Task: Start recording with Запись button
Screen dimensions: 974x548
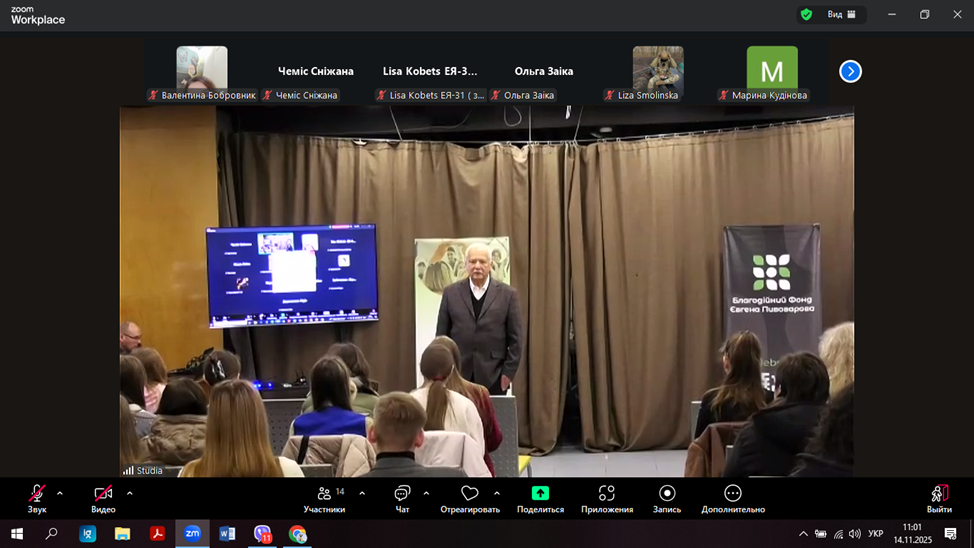Action: pyautogui.click(x=667, y=497)
